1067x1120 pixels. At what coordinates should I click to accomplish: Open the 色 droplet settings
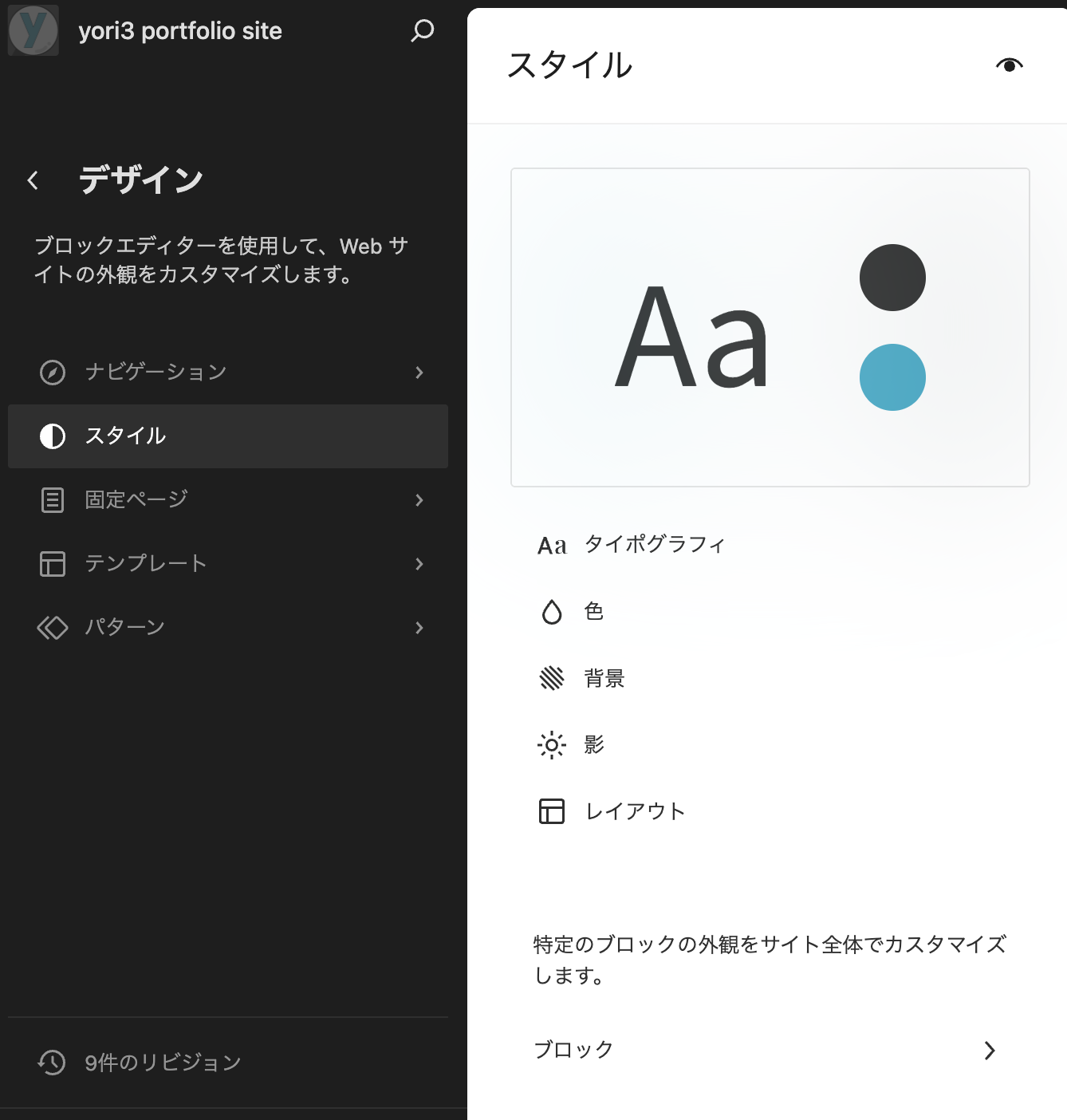tap(552, 612)
